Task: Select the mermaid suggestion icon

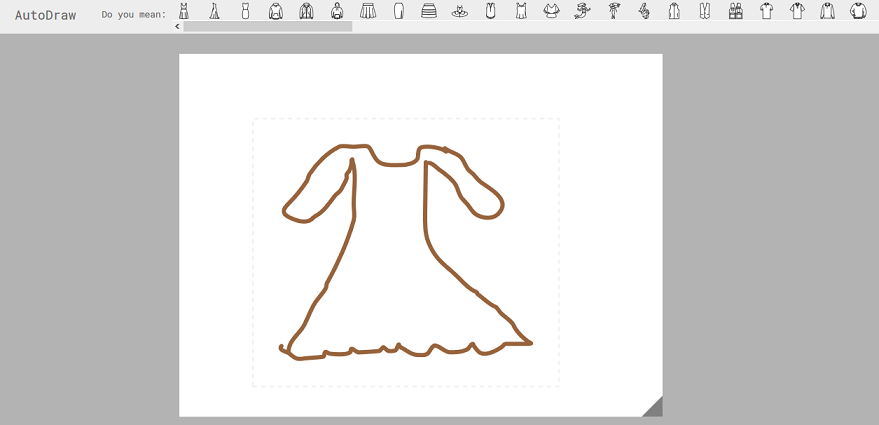Action: 583,11
